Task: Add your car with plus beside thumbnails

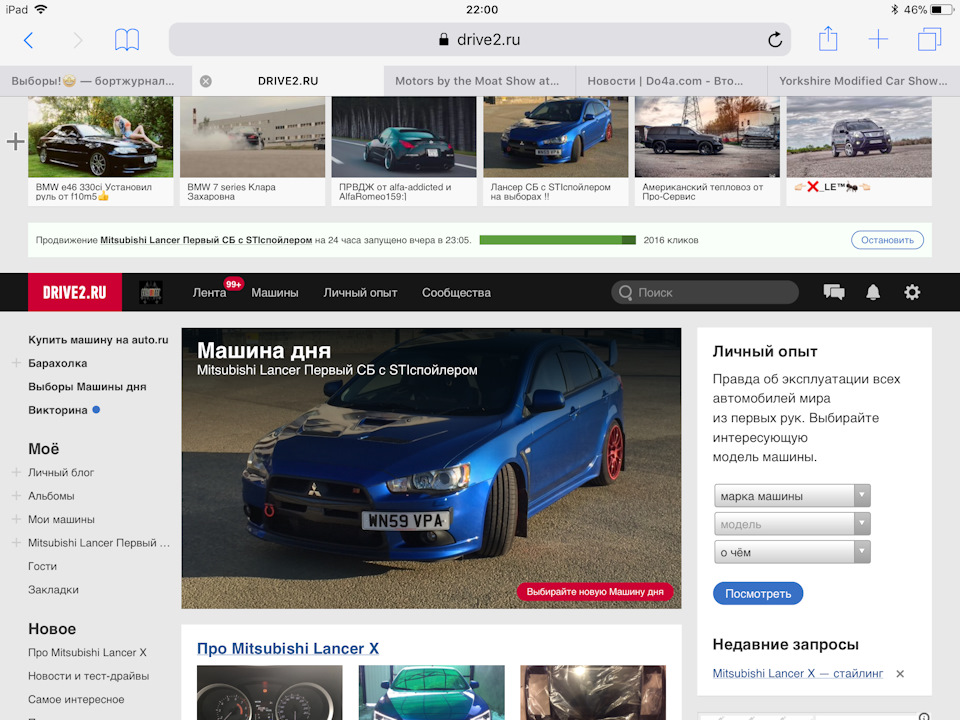Action: coord(15,142)
